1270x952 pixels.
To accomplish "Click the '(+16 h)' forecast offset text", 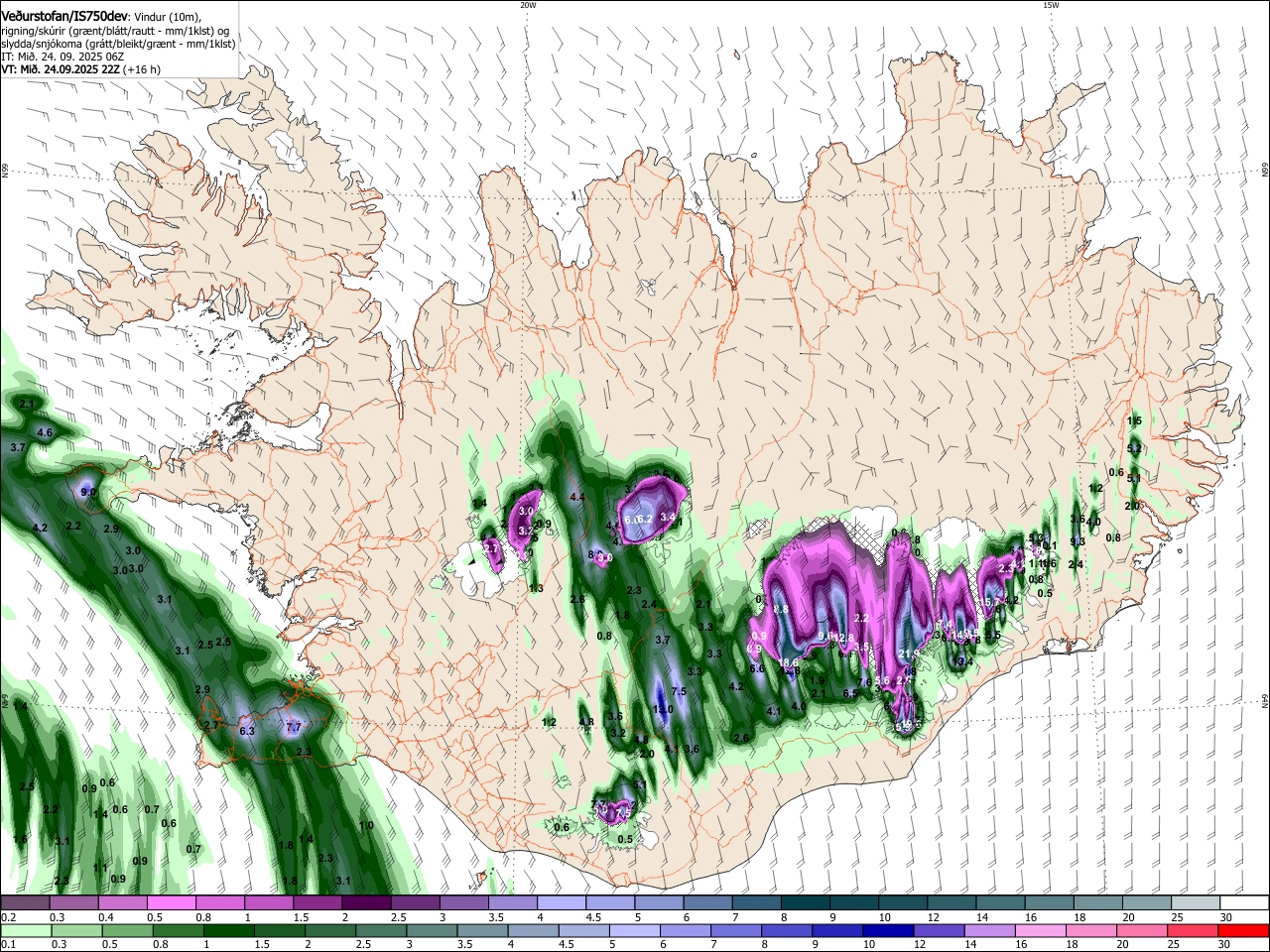I will [143, 70].
